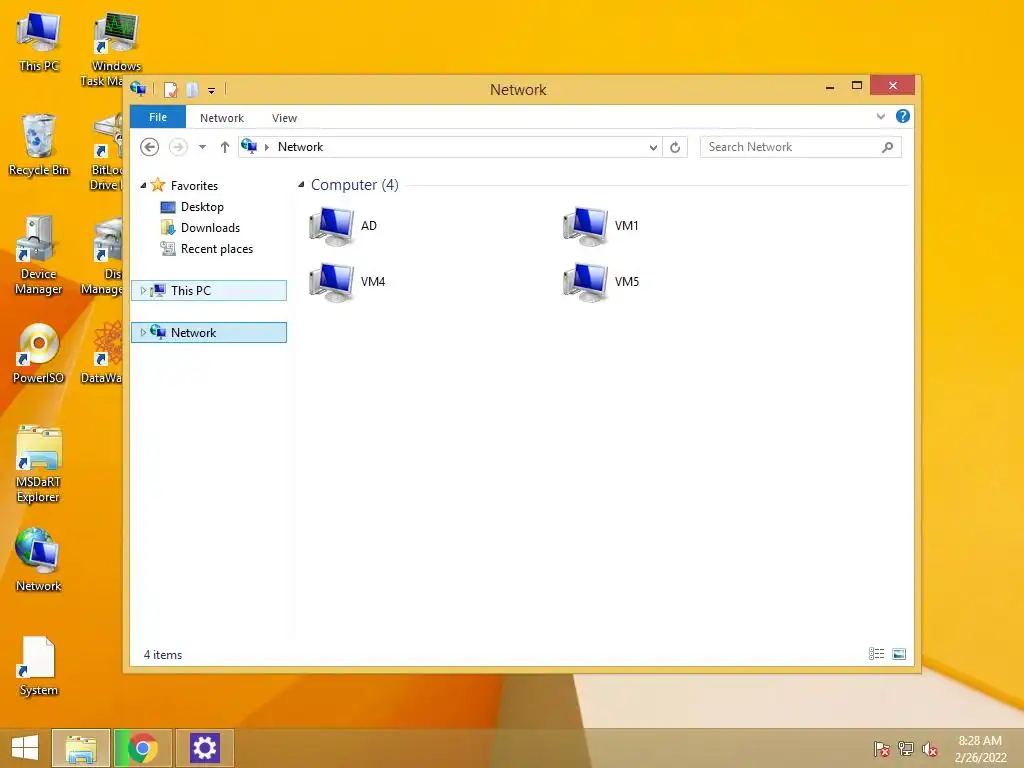Click the Network system menu icon in title bar
Screen dimensions: 1024x768
pyautogui.click(x=138, y=89)
